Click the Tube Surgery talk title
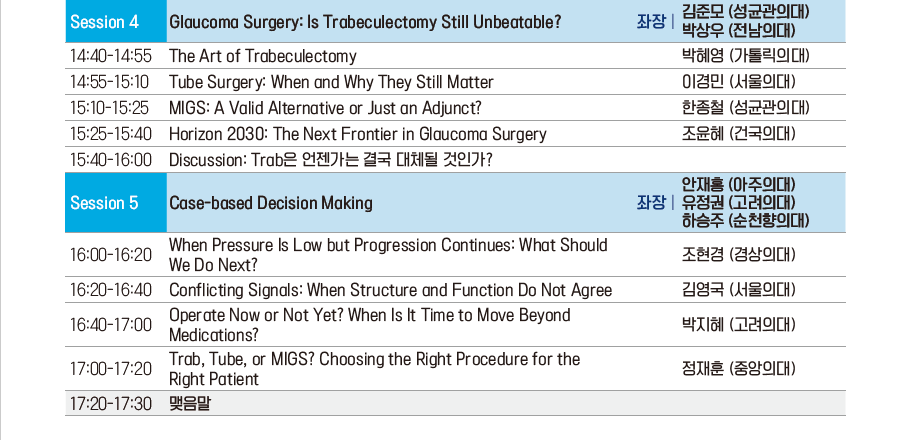This screenshot has width=910, height=440. pos(331,82)
